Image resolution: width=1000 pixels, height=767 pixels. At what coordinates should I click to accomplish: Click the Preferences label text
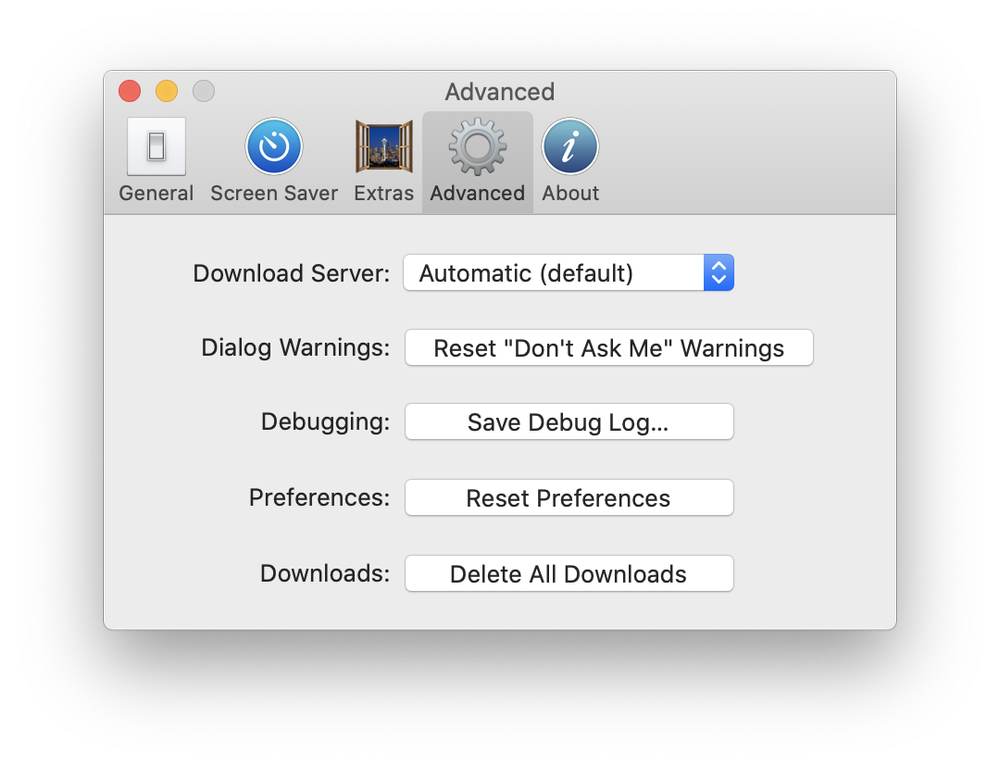tap(320, 497)
